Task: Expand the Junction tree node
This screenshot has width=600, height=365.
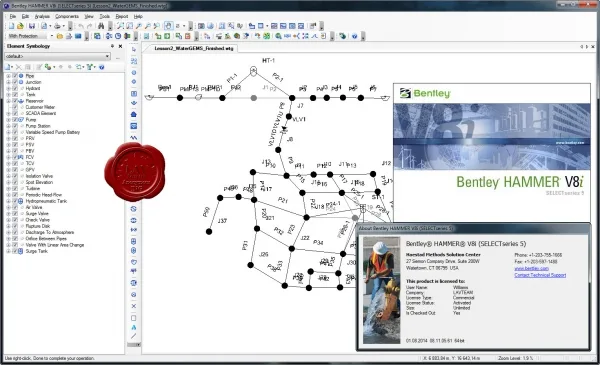Action: pos(8,82)
